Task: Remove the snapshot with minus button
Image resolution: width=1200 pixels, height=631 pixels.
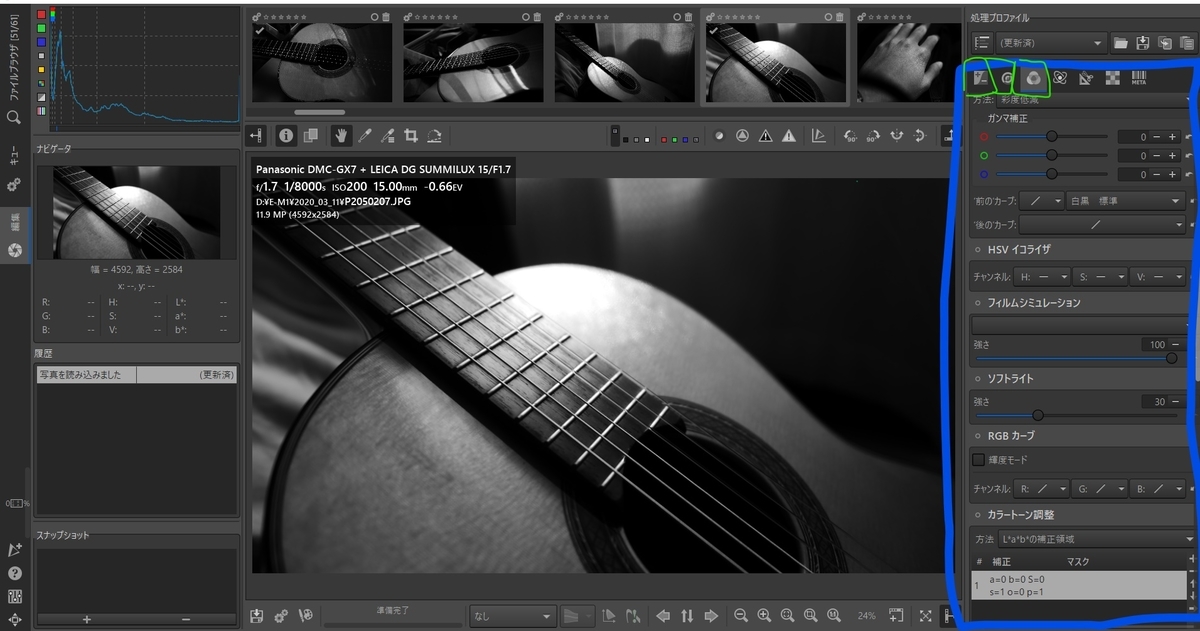Action: tap(186, 619)
